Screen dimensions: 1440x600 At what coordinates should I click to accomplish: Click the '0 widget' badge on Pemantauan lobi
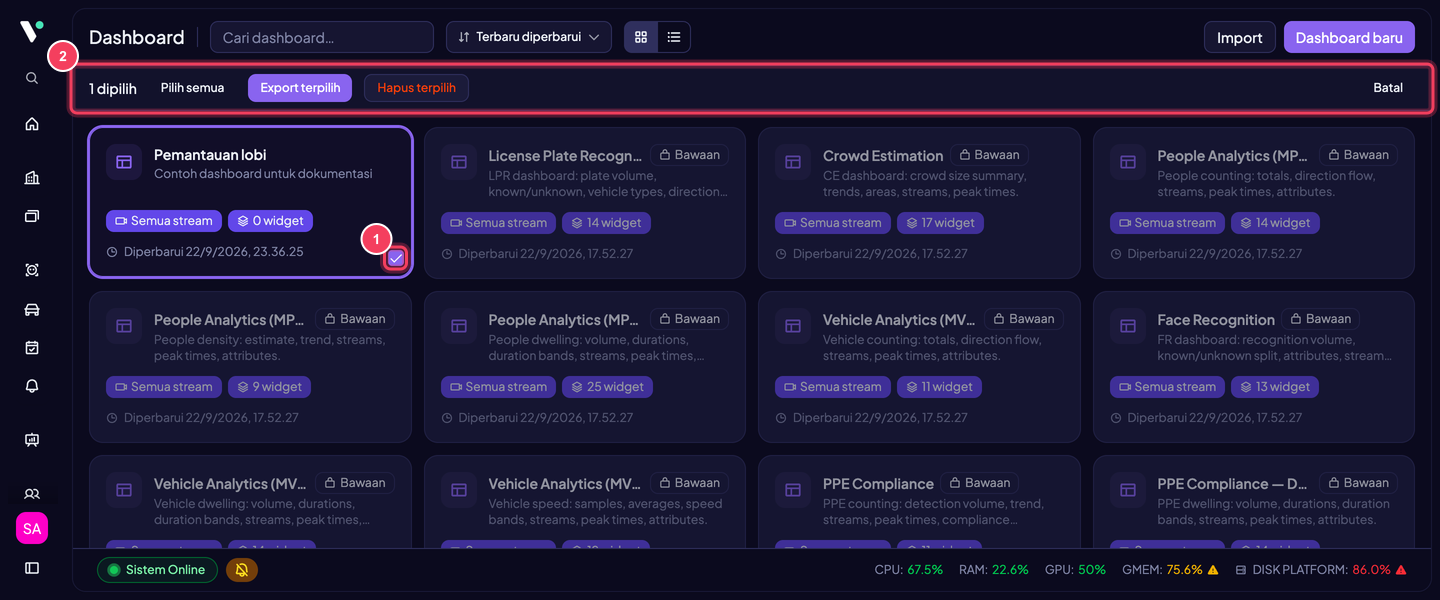click(x=271, y=221)
